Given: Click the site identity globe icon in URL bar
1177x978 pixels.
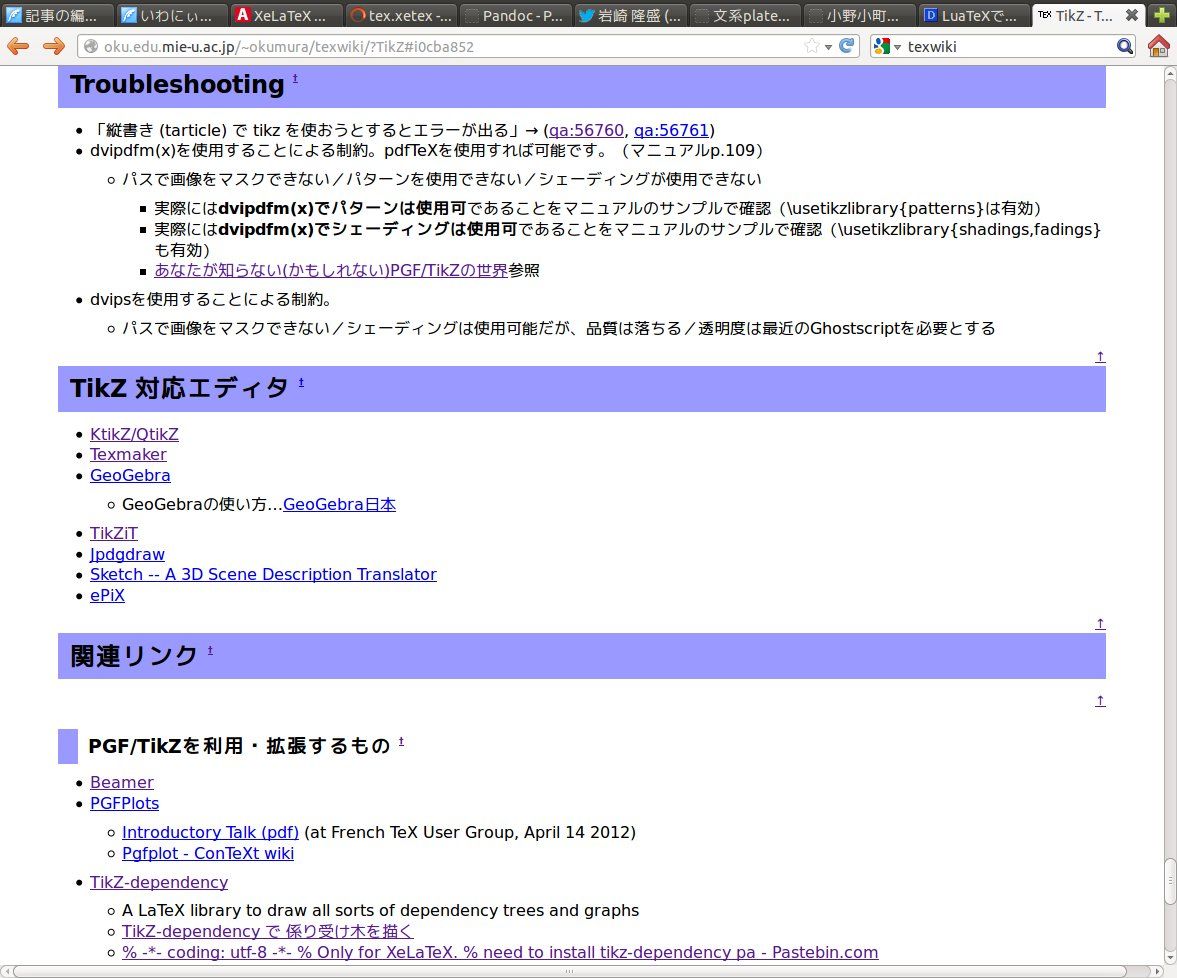Looking at the screenshot, I should [x=91, y=47].
